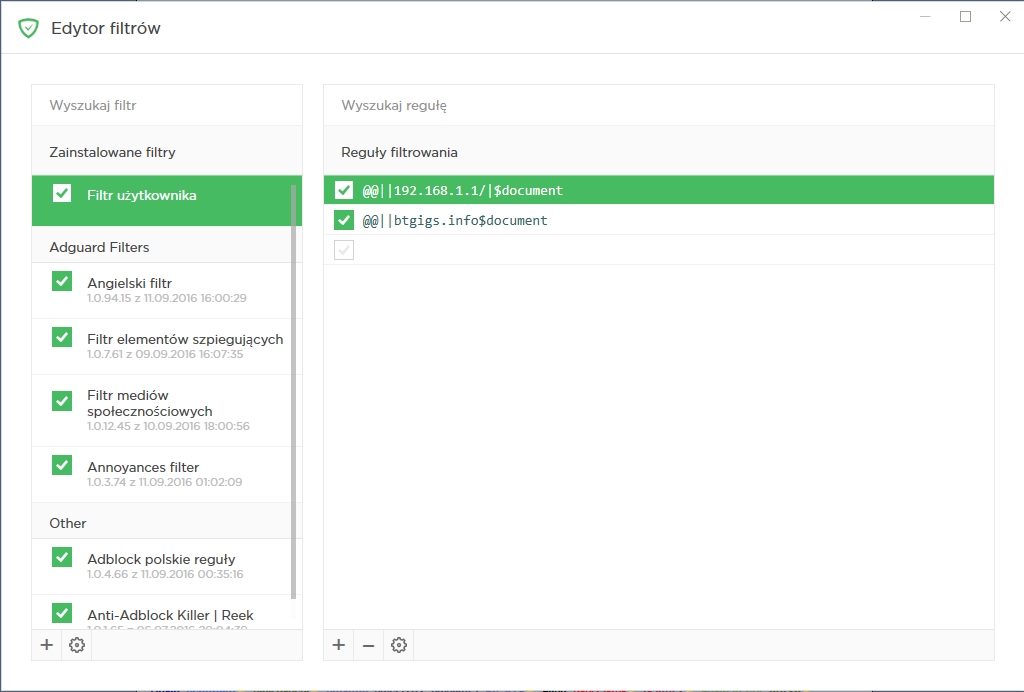Image resolution: width=1024 pixels, height=692 pixels.
Task: Click Angielski filtr version 1.0.94.15 text
Action: pos(167,298)
